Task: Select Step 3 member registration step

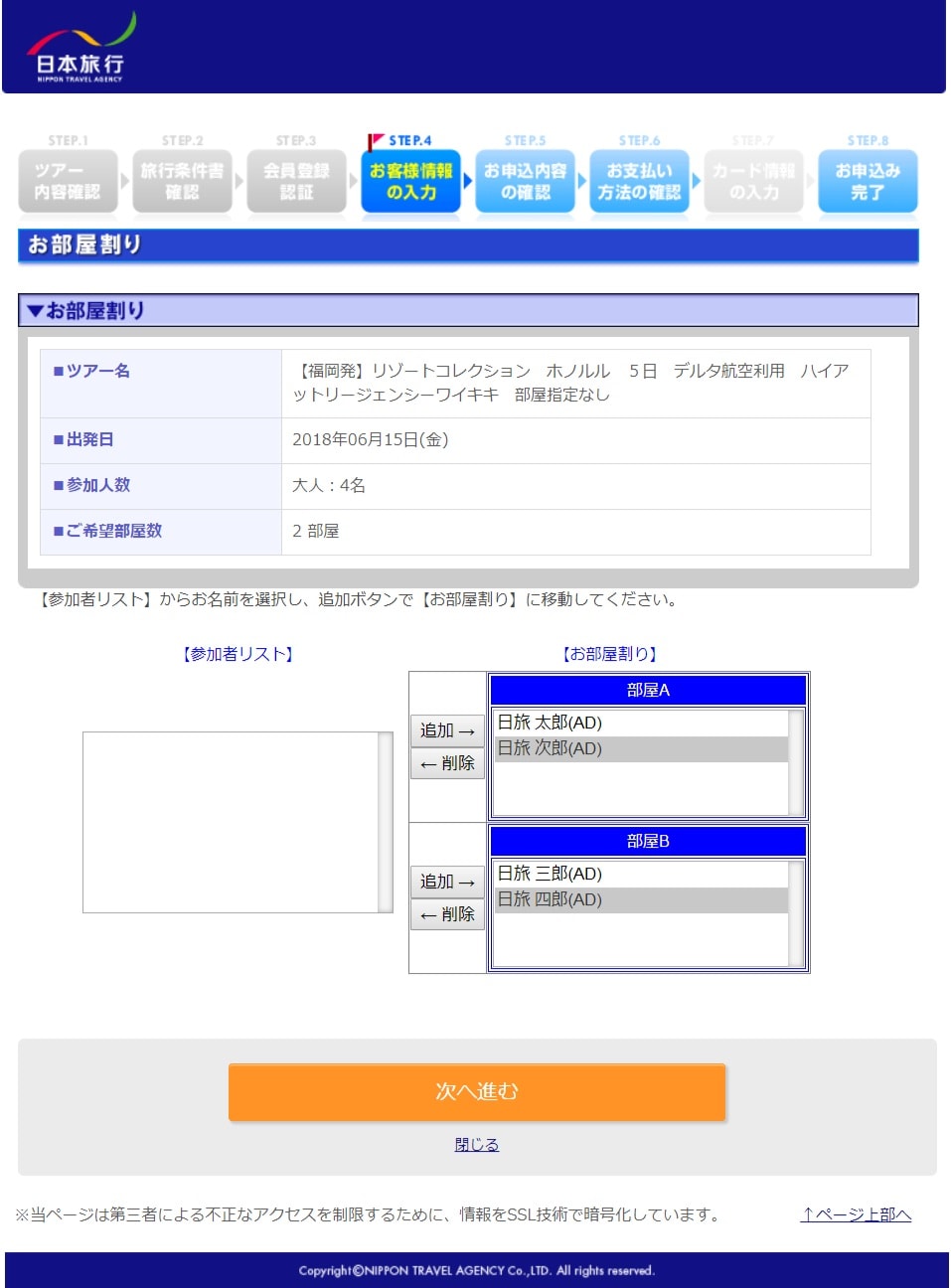Action: point(296,181)
